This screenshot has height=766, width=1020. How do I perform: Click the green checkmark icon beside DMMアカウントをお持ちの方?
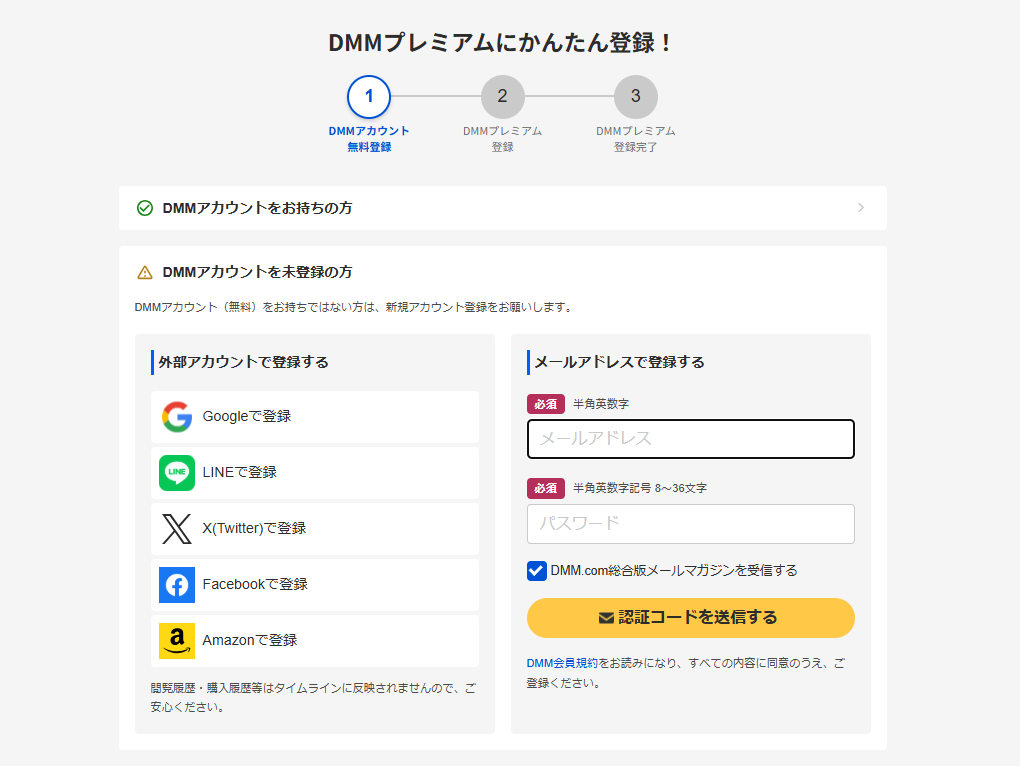coord(145,208)
